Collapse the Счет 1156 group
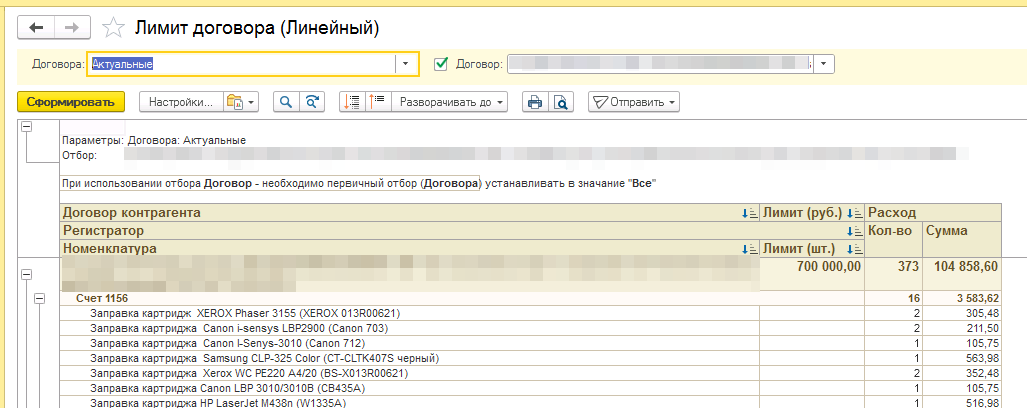Screen dimensions: 1027x408 [41, 298]
